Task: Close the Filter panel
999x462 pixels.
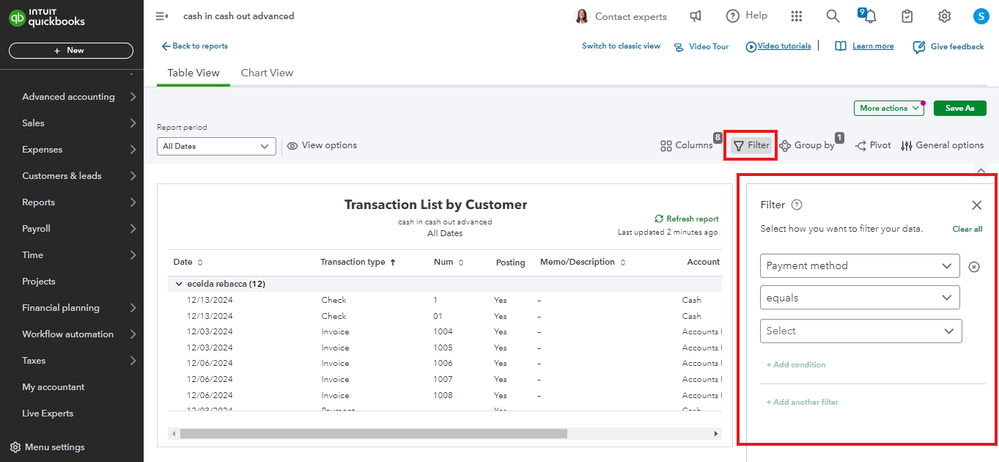Action: (x=977, y=205)
